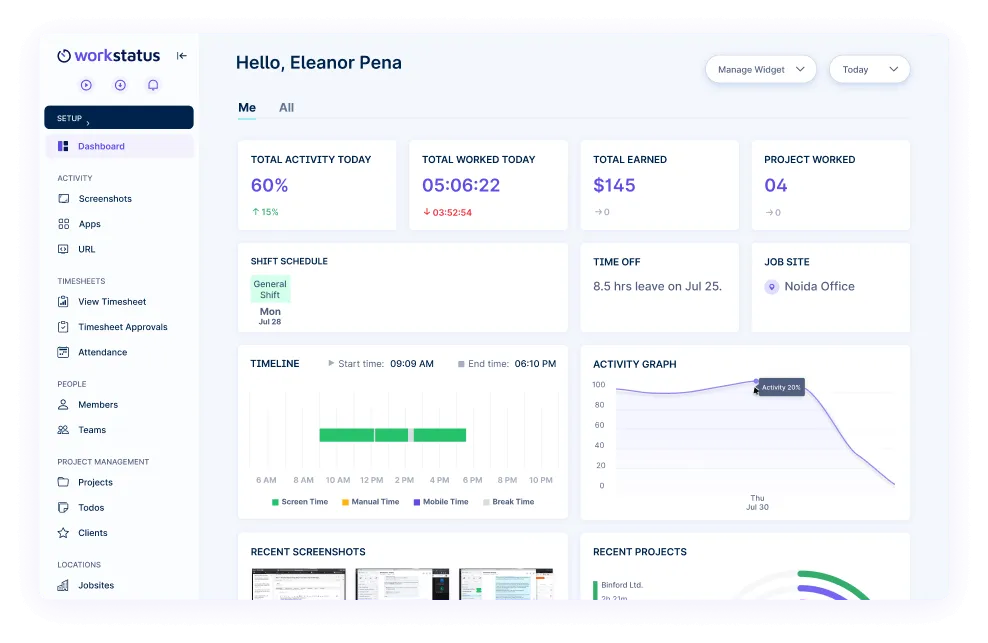Image resolution: width=988 pixels, height=643 pixels.
Task: Expand the SETUP section
Action: 119,117
